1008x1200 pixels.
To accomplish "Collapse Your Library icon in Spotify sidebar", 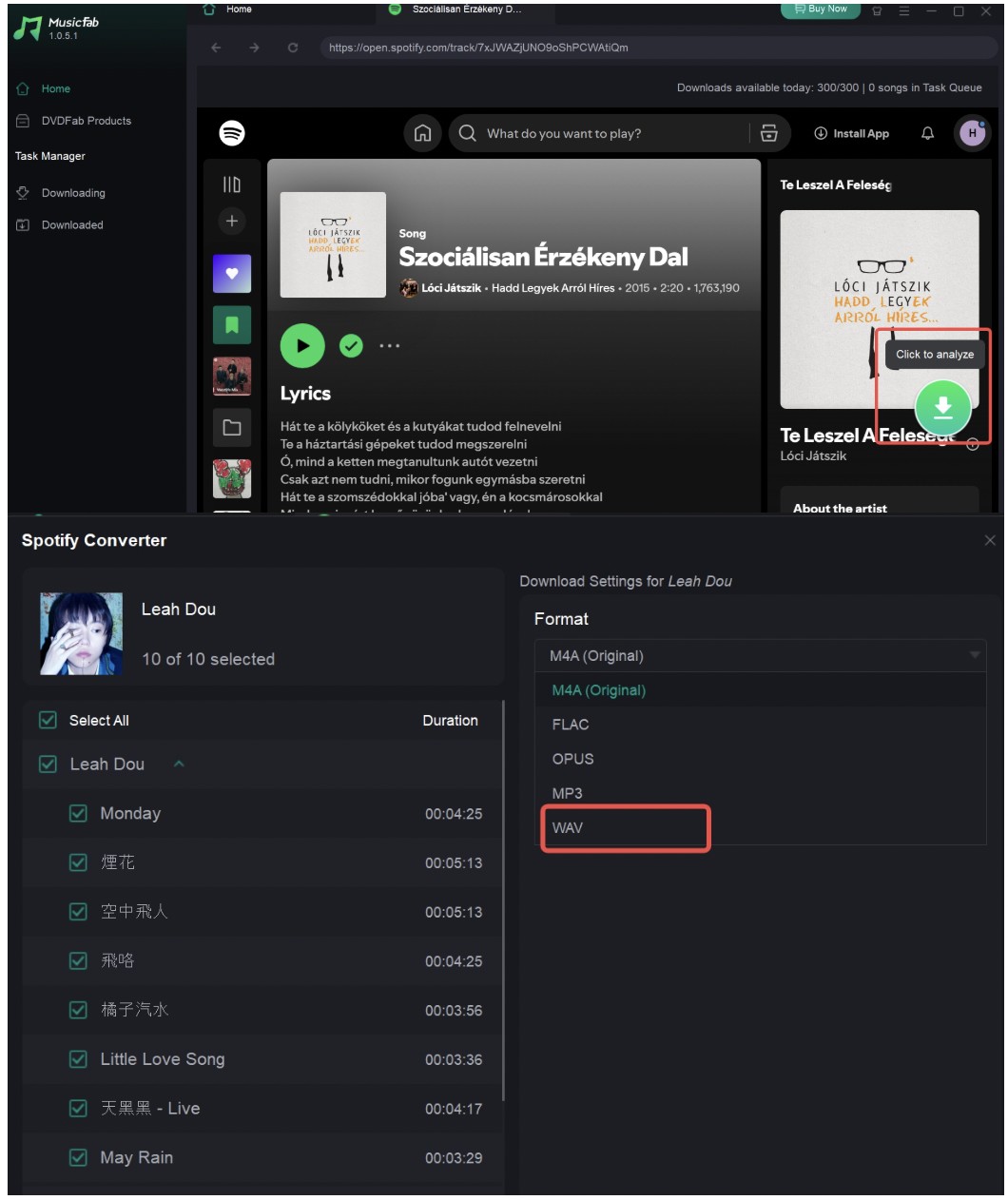I will pyautogui.click(x=232, y=184).
